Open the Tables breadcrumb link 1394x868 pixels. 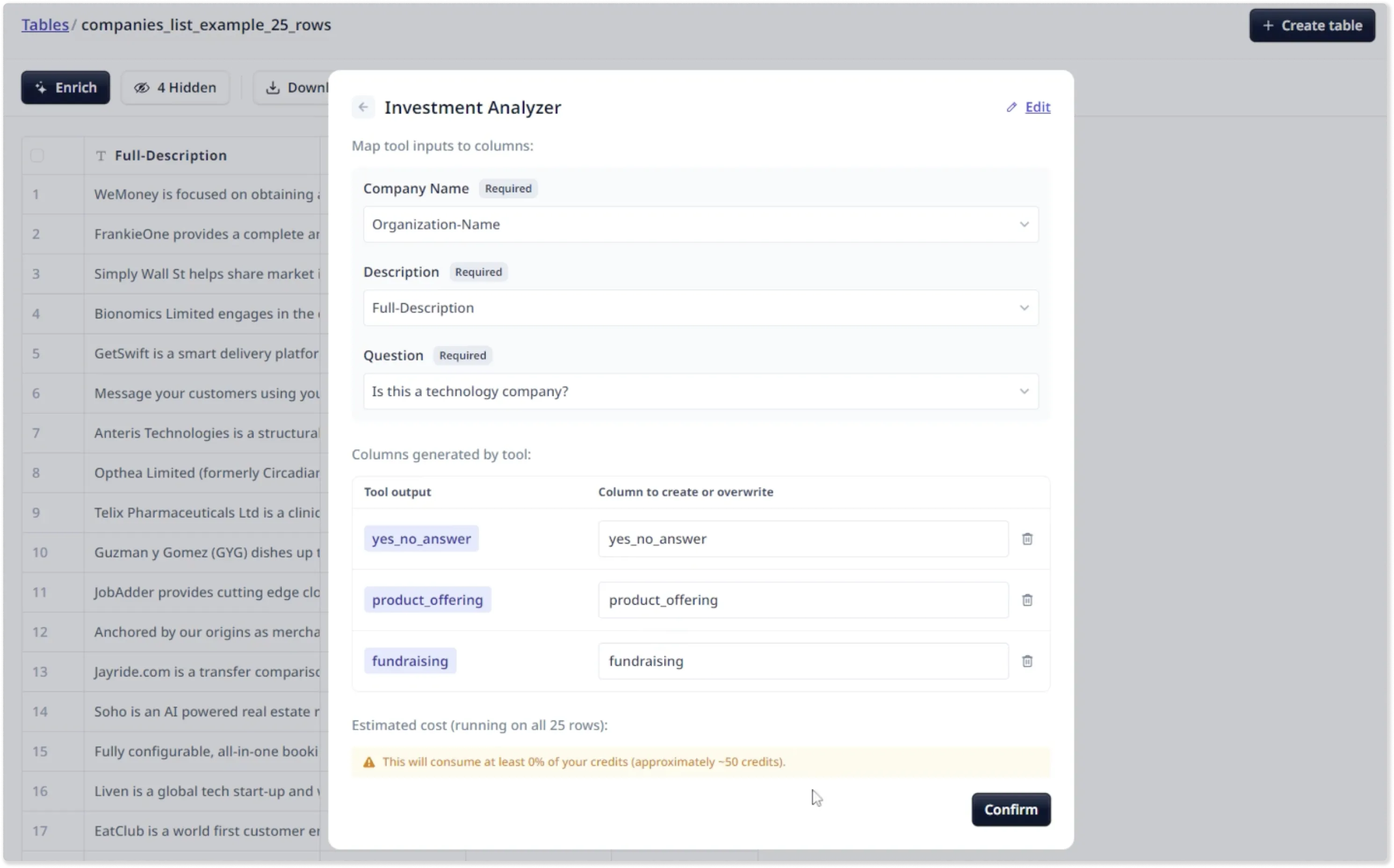[x=45, y=25]
